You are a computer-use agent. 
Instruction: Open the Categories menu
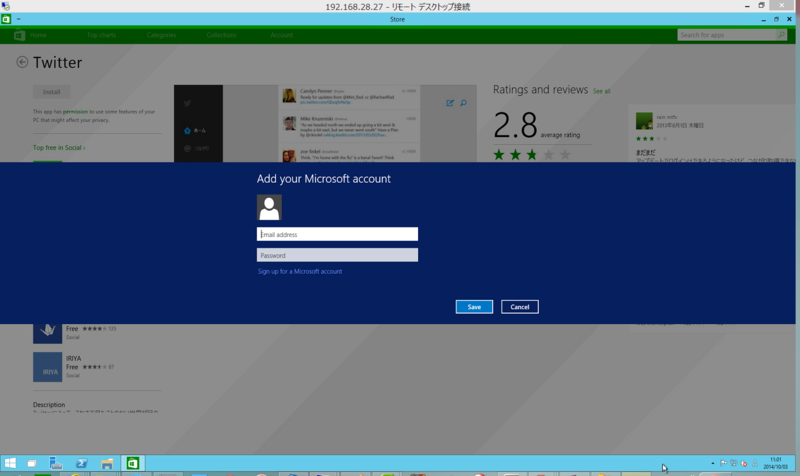161,35
